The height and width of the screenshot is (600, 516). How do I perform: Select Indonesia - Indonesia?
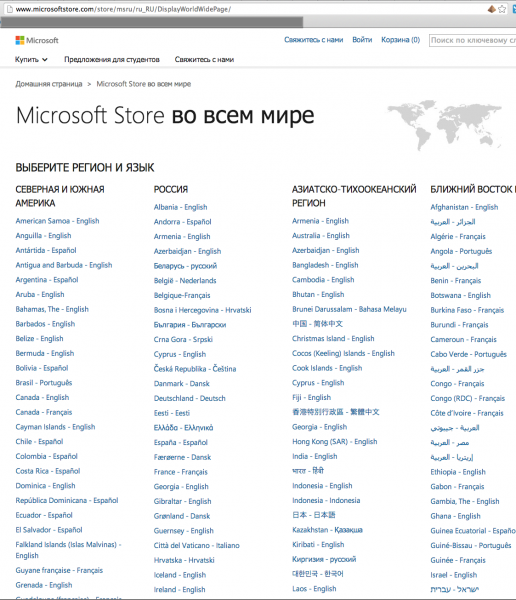pyautogui.click(x=326, y=500)
